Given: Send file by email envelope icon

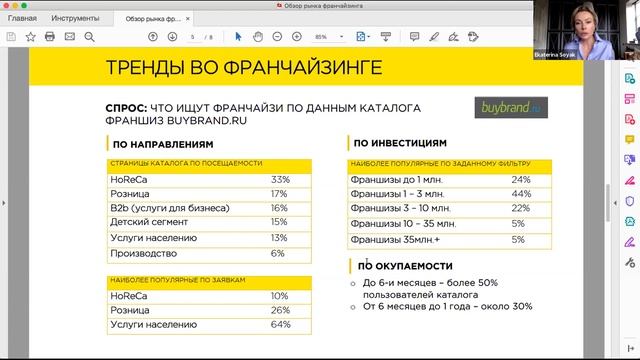Looking at the screenshot, I should [70, 37].
